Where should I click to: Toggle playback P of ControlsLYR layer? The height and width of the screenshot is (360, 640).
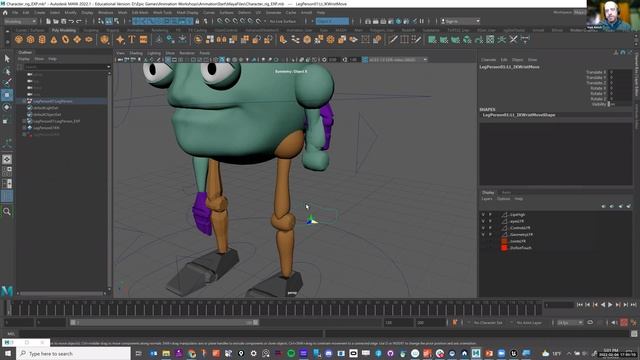tap(491, 228)
